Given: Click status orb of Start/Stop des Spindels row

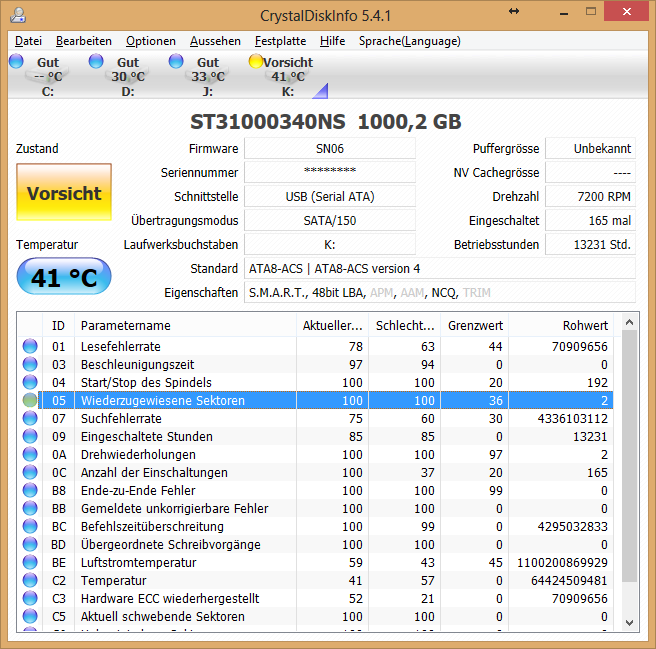Looking at the screenshot, I should (30, 382).
